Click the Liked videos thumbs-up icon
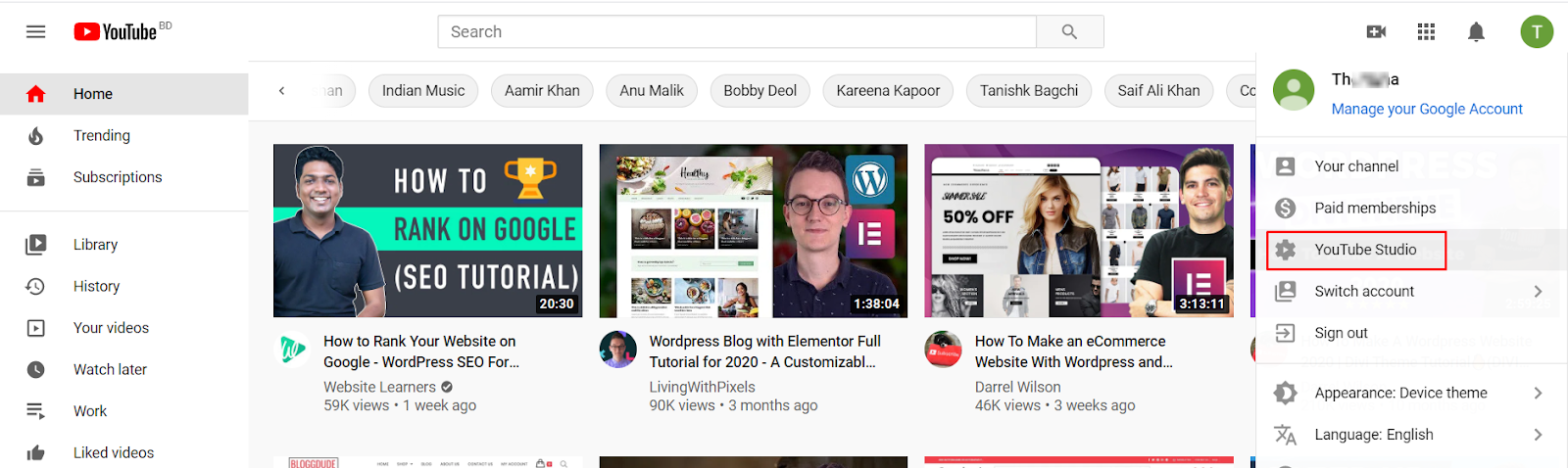Viewport: 1568px width, 468px height. click(36, 452)
